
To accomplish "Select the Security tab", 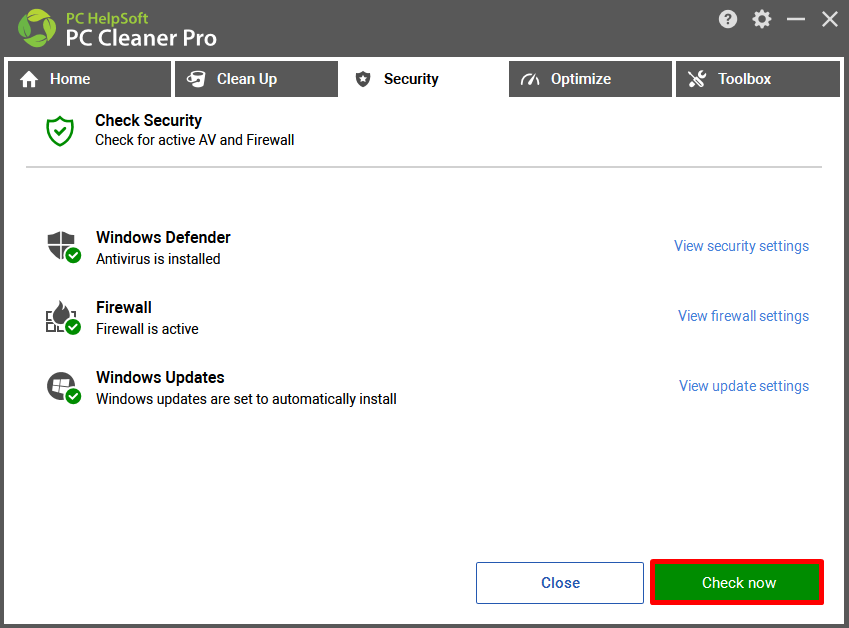I will pos(423,79).
